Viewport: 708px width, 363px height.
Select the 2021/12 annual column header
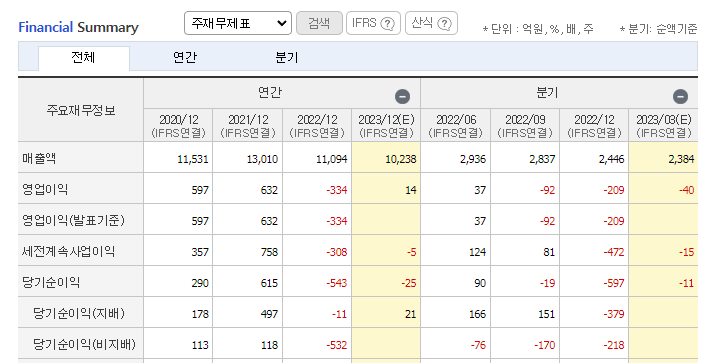pyautogui.click(x=247, y=126)
